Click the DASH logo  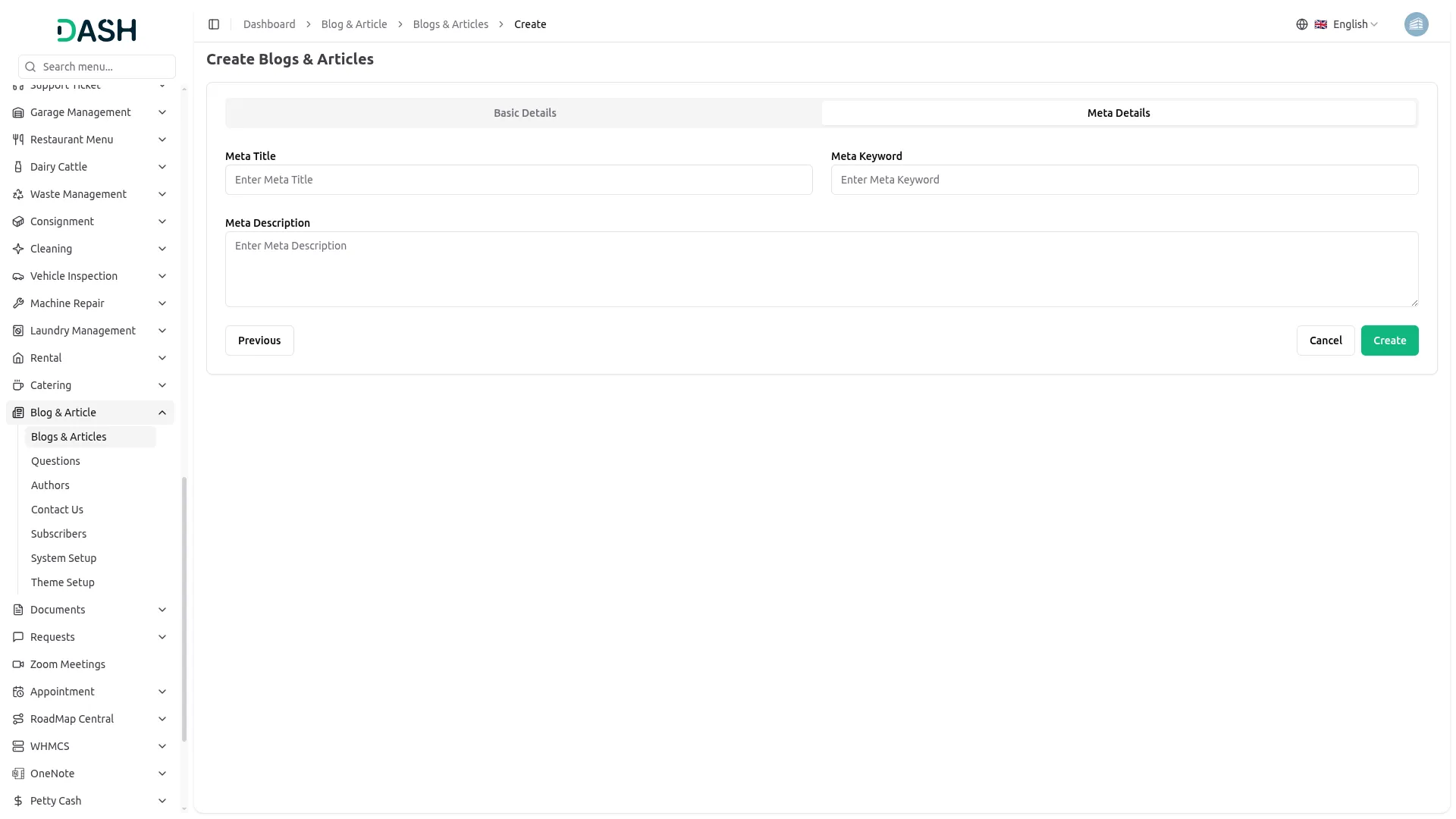tap(96, 30)
